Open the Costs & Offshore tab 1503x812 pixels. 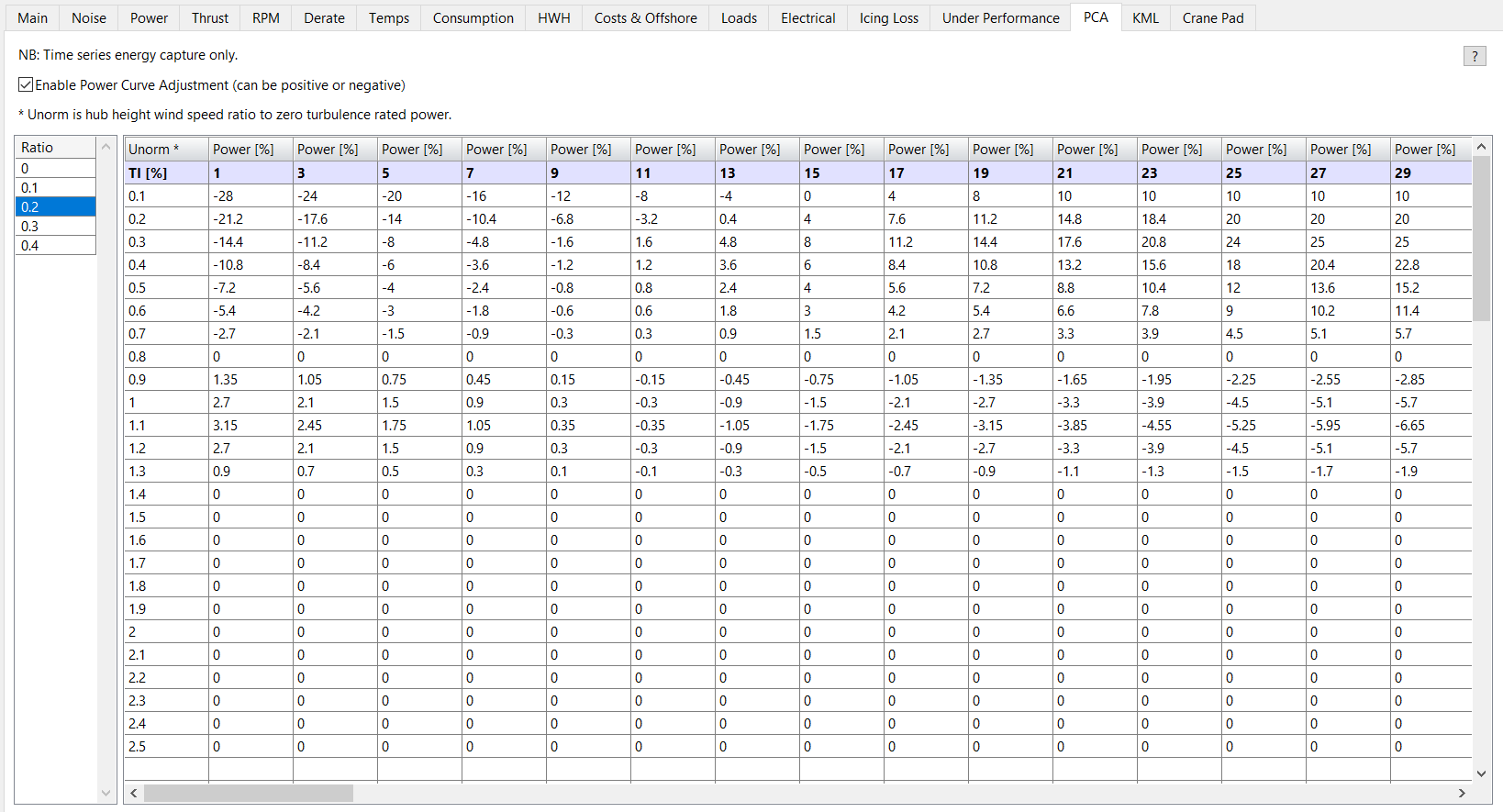coord(645,18)
